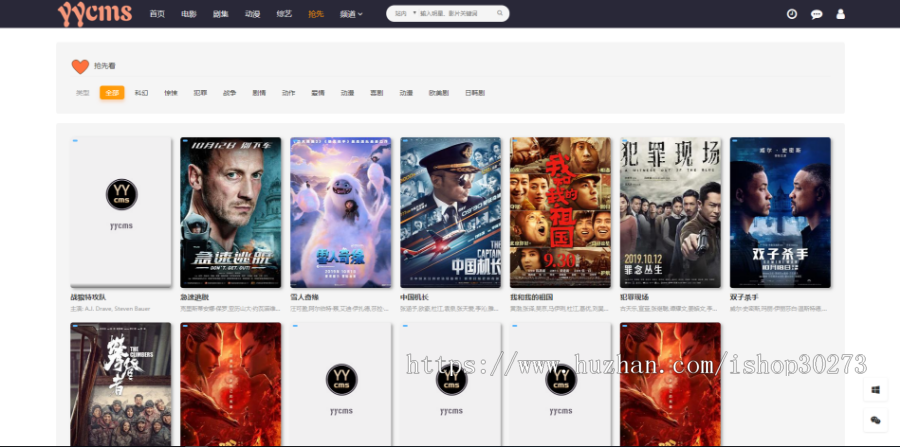The image size is (900, 447).
Task: Open the 双子杀手 movie poster
Action: coord(780,212)
